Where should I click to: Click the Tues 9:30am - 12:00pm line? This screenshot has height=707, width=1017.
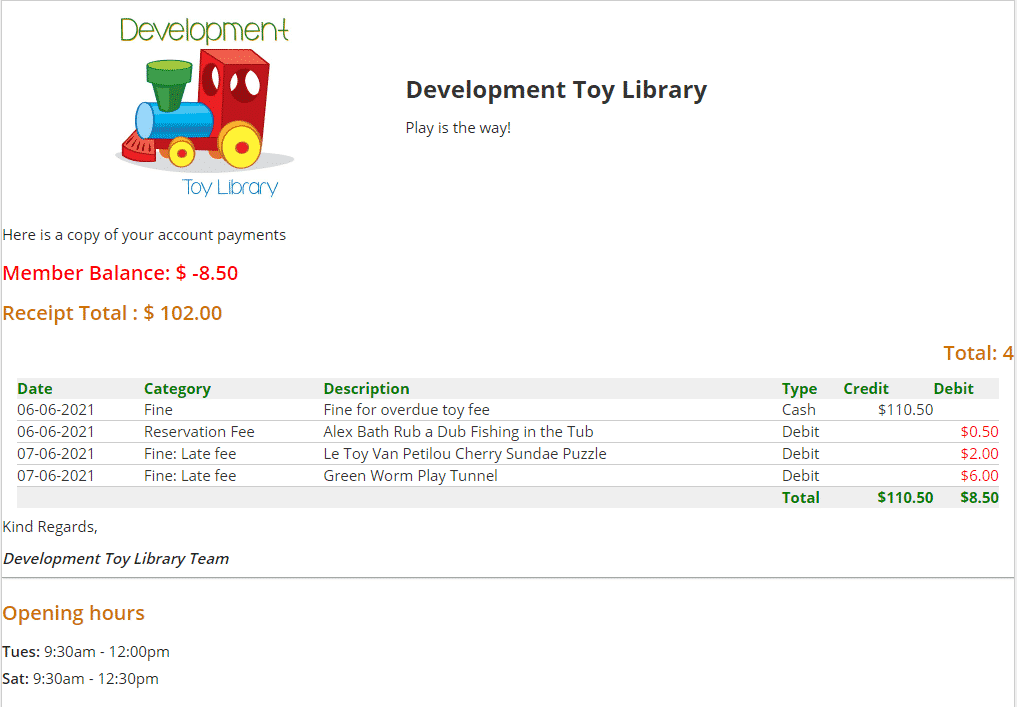click(x=86, y=652)
